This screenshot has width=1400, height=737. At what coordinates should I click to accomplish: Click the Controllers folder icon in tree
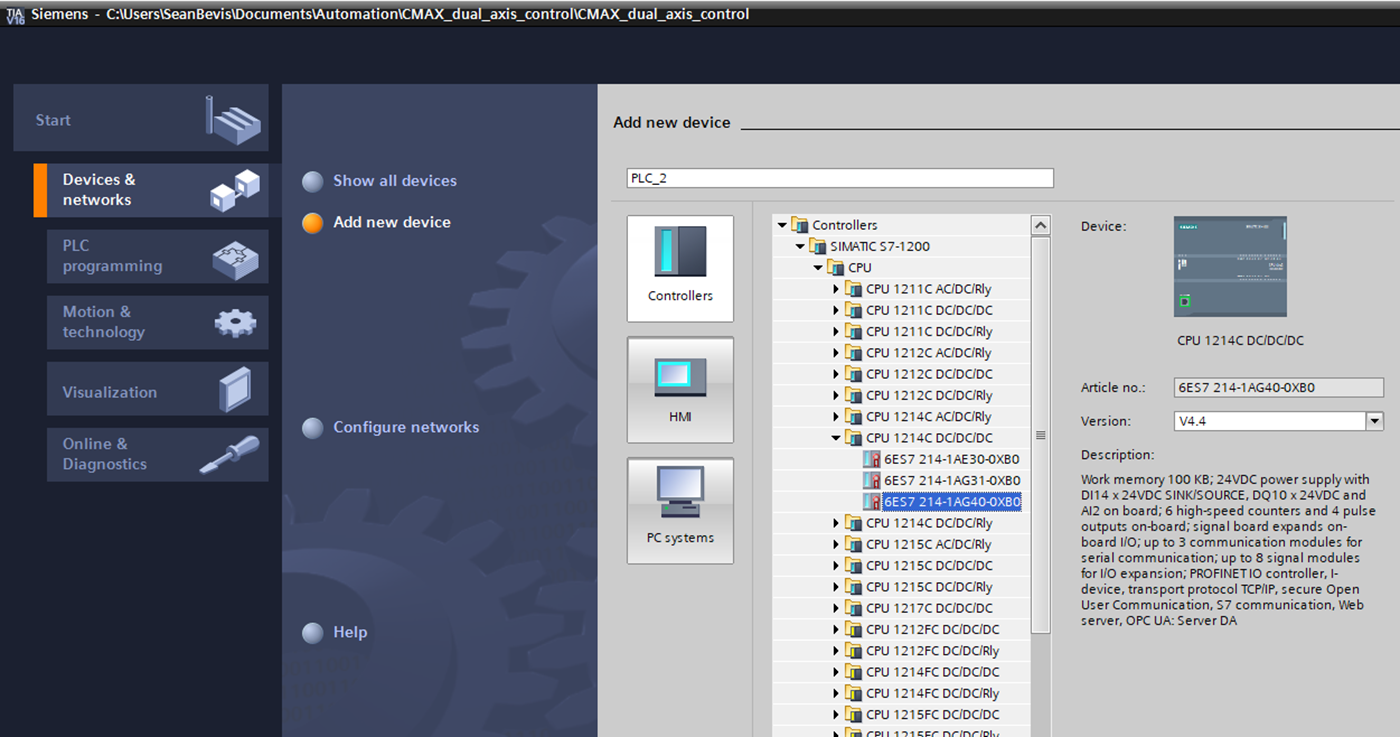799,225
